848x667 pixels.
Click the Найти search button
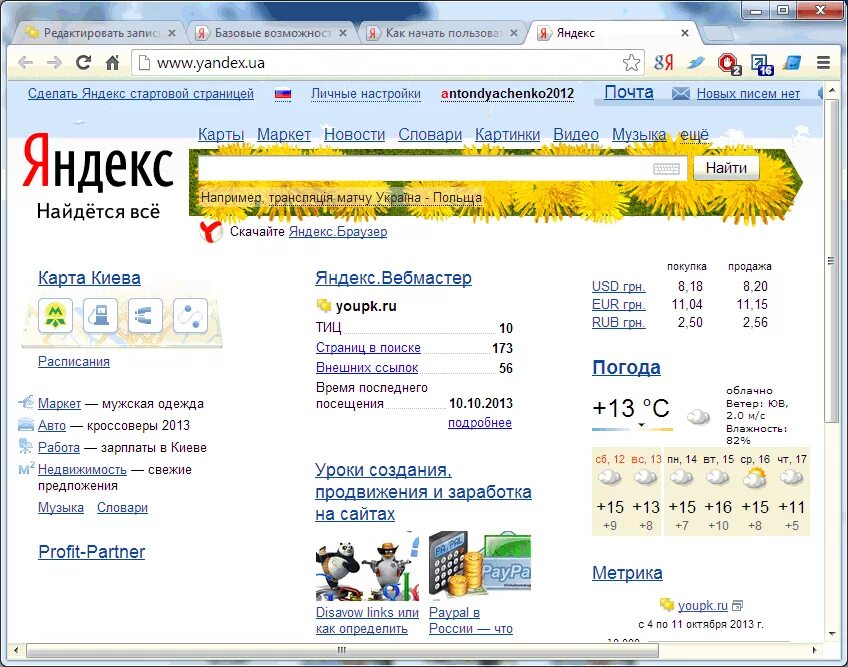tap(726, 168)
